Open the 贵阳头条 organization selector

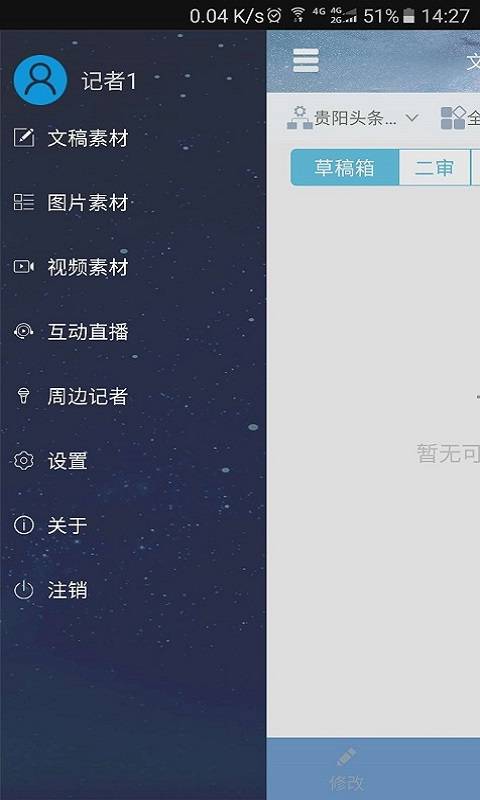tap(352, 118)
